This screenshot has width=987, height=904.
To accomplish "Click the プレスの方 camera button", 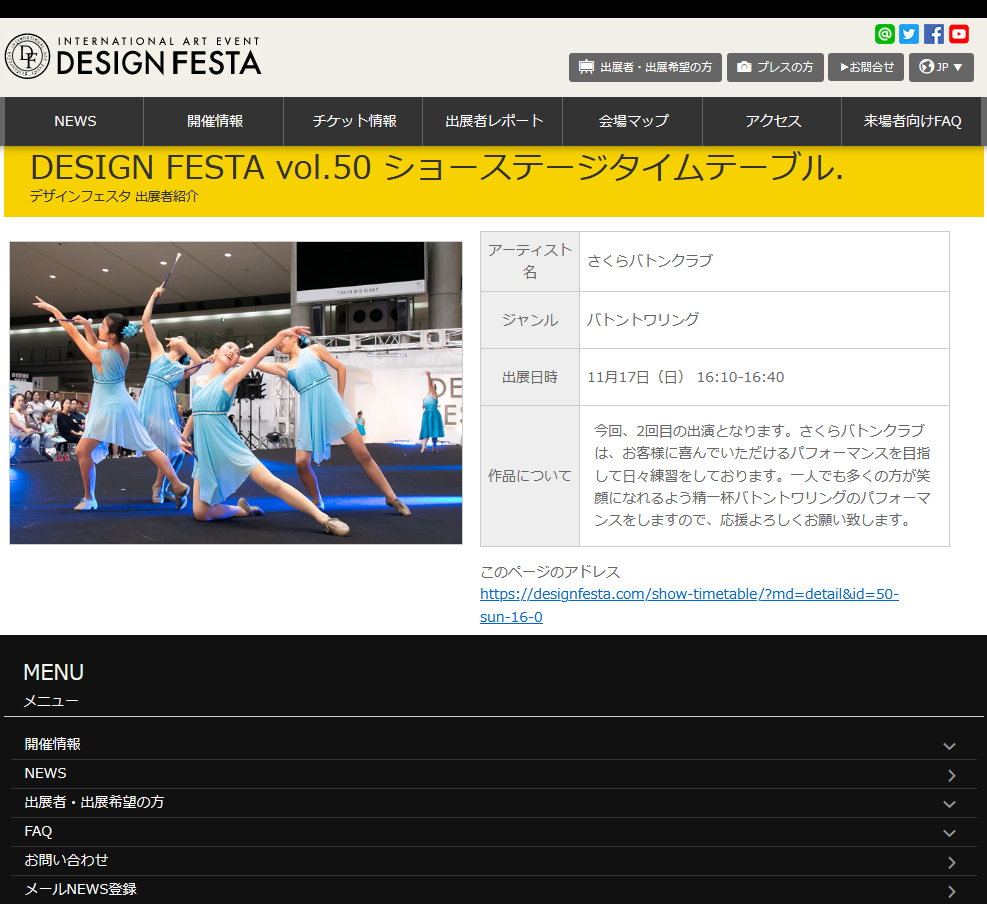I will tap(775, 67).
